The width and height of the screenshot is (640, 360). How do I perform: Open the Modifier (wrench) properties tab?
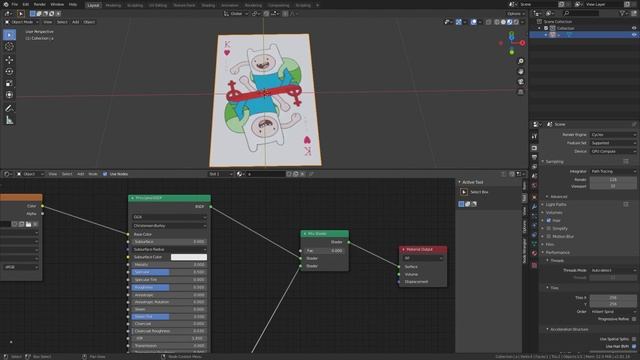coord(534,207)
